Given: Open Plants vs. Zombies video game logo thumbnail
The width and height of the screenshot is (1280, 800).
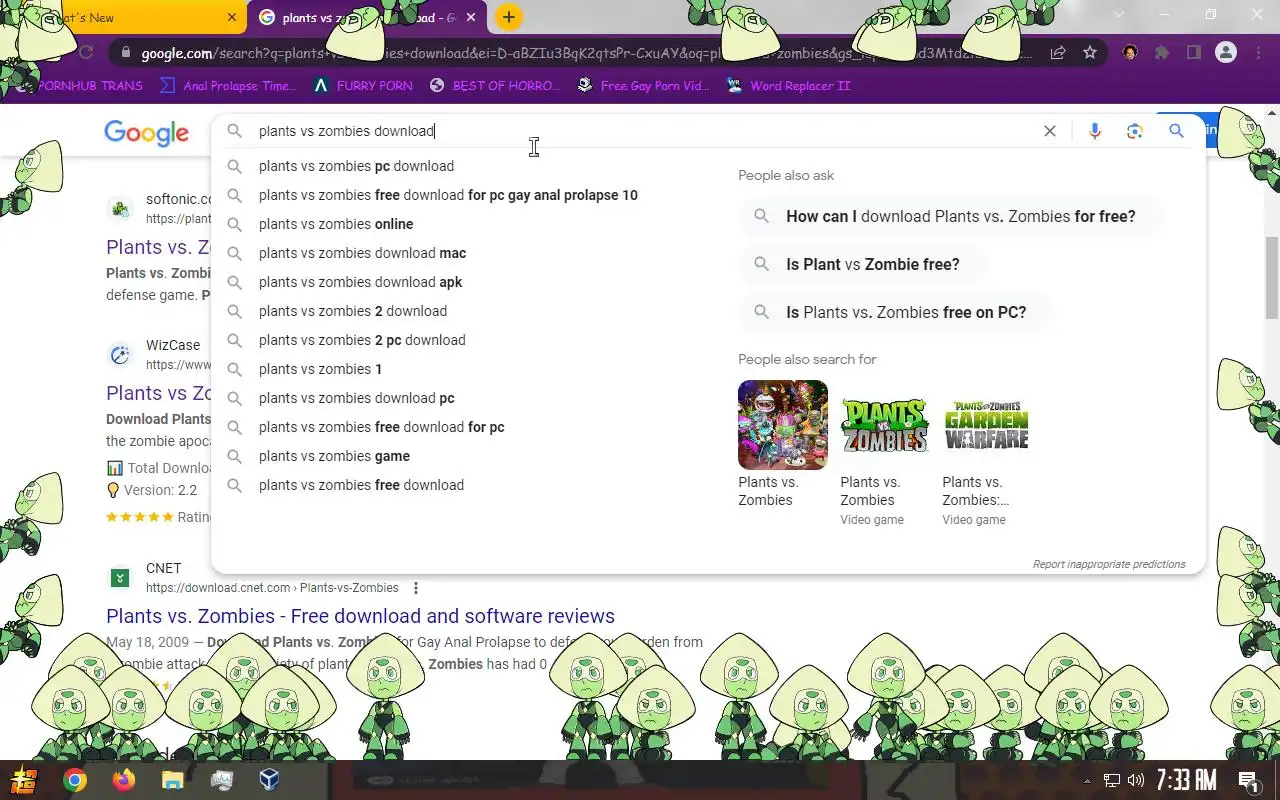Looking at the screenshot, I should point(885,425).
